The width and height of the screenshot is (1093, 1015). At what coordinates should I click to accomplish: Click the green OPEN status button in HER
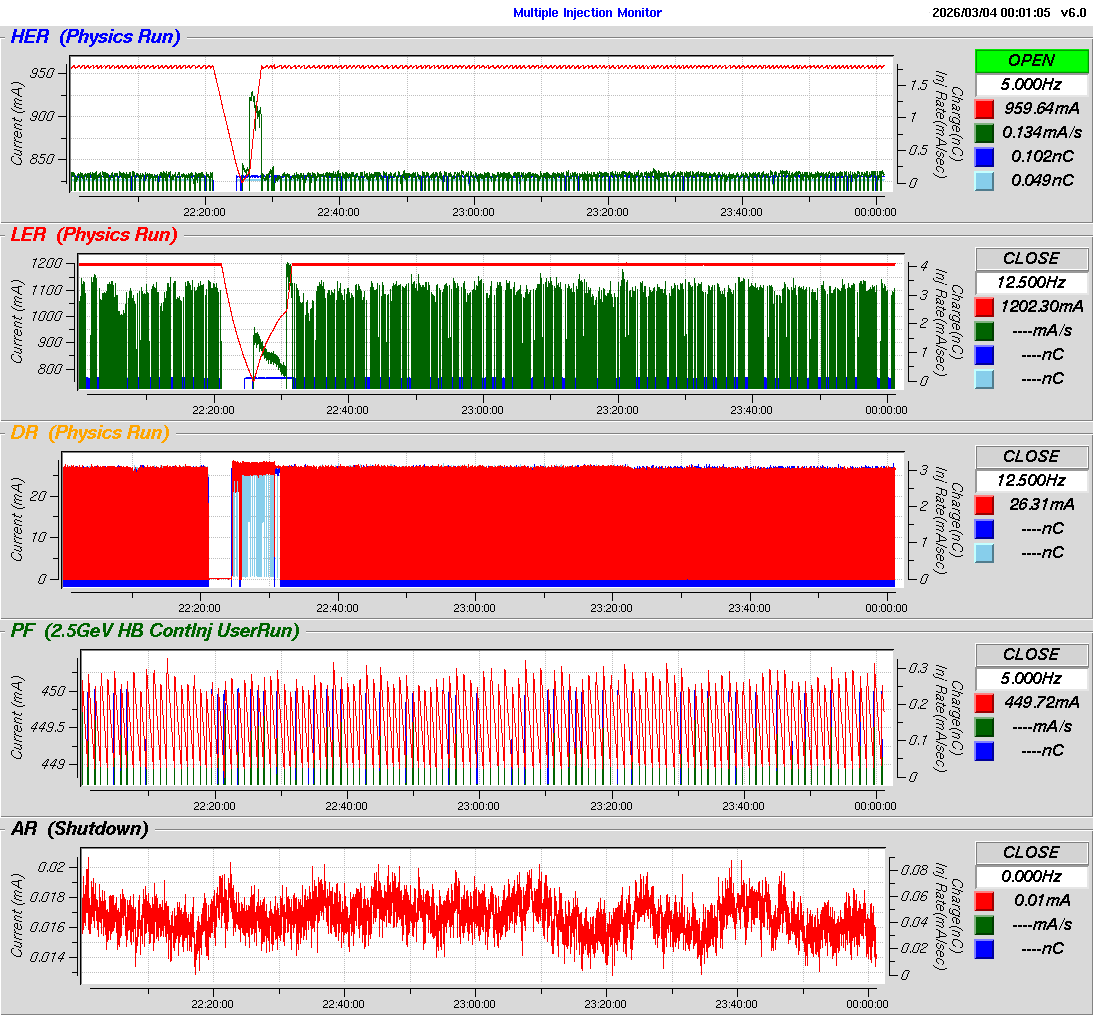[1030, 61]
